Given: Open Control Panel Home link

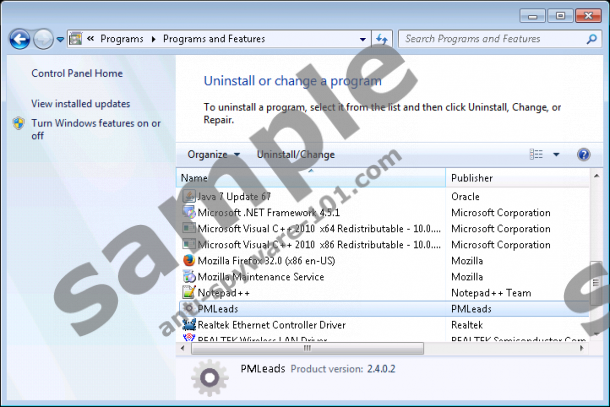Looking at the screenshot, I should pyautogui.click(x=77, y=73).
